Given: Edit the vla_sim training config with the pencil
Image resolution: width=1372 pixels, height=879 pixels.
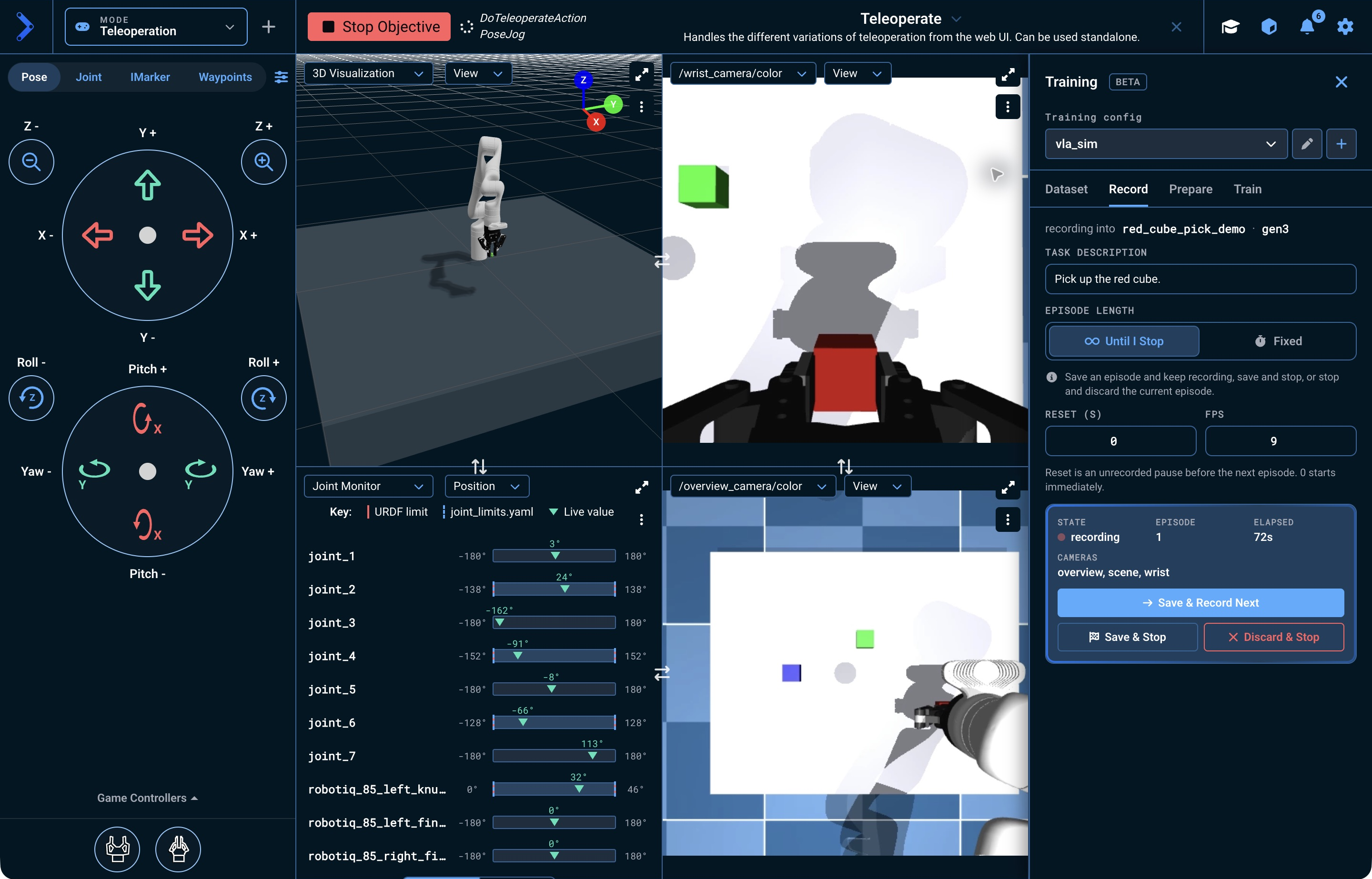Looking at the screenshot, I should 1307,144.
